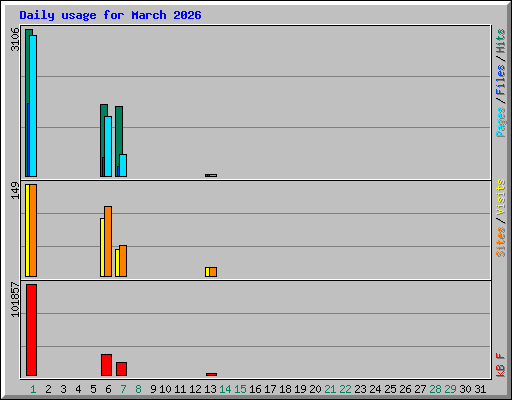Click the red kilobytes bar for day 1
This screenshot has height=400, width=512.
31,330
